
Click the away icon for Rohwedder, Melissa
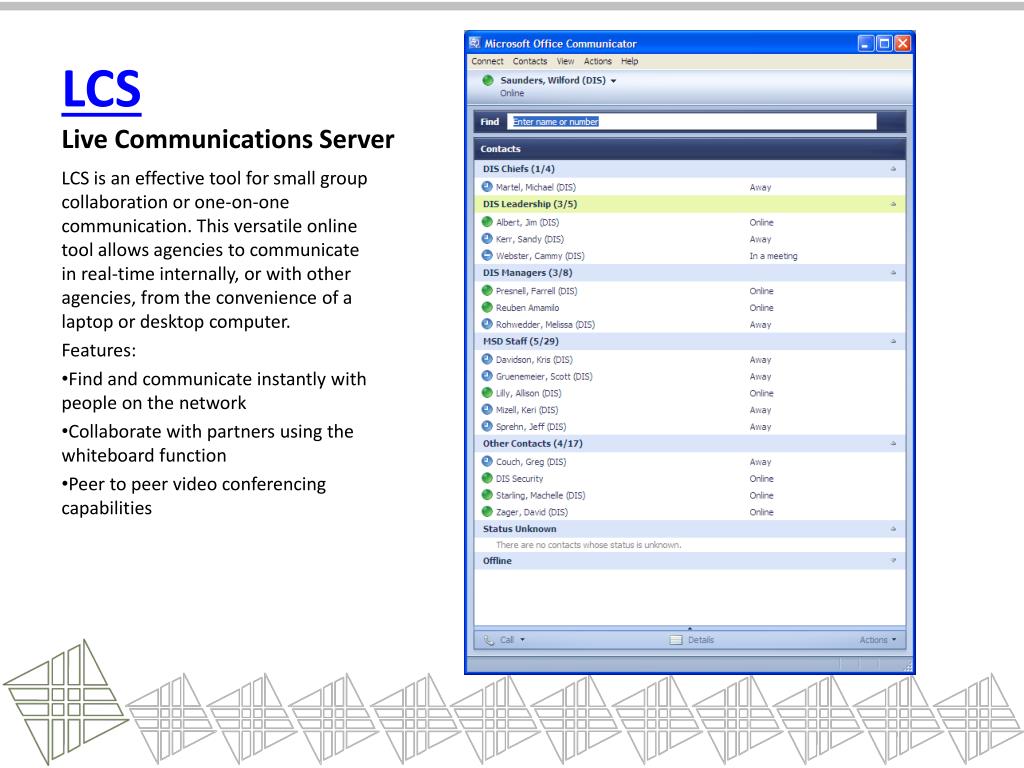(x=487, y=325)
